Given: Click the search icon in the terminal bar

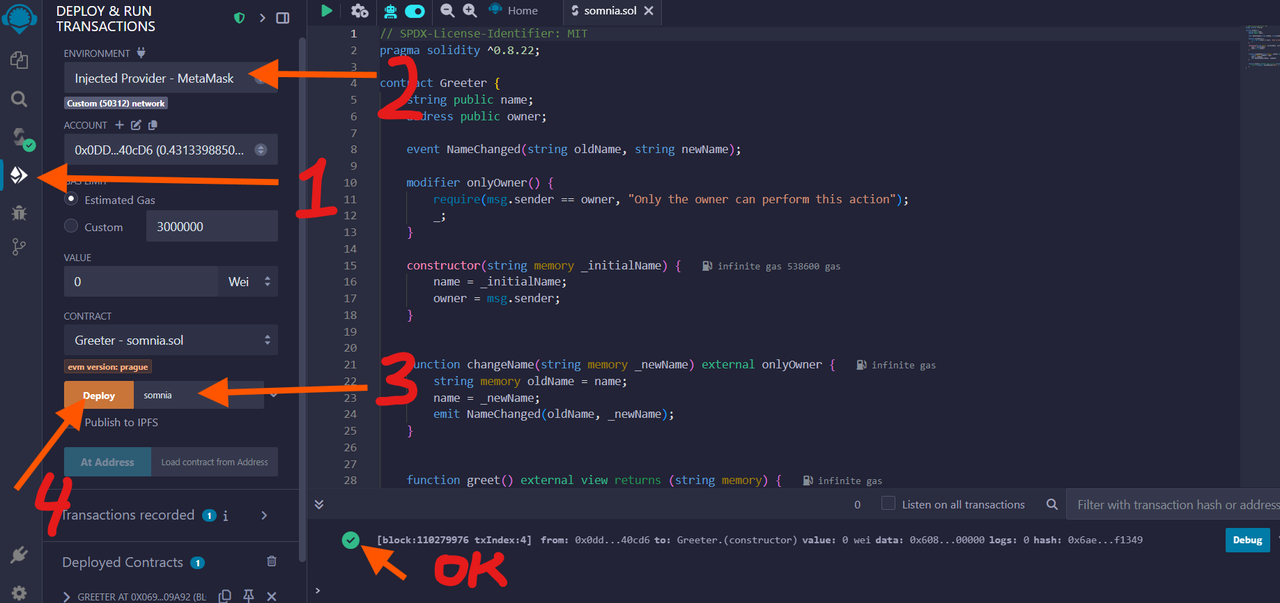Looking at the screenshot, I should tap(1051, 505).
